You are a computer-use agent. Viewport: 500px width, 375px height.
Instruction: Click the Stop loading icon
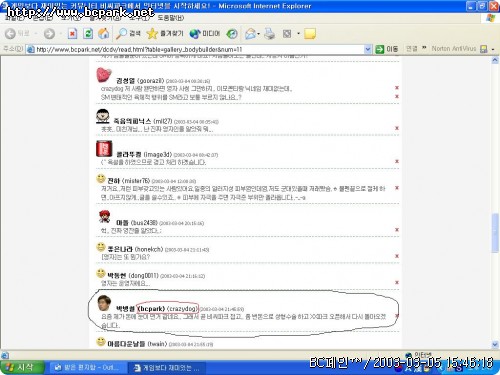72,33
